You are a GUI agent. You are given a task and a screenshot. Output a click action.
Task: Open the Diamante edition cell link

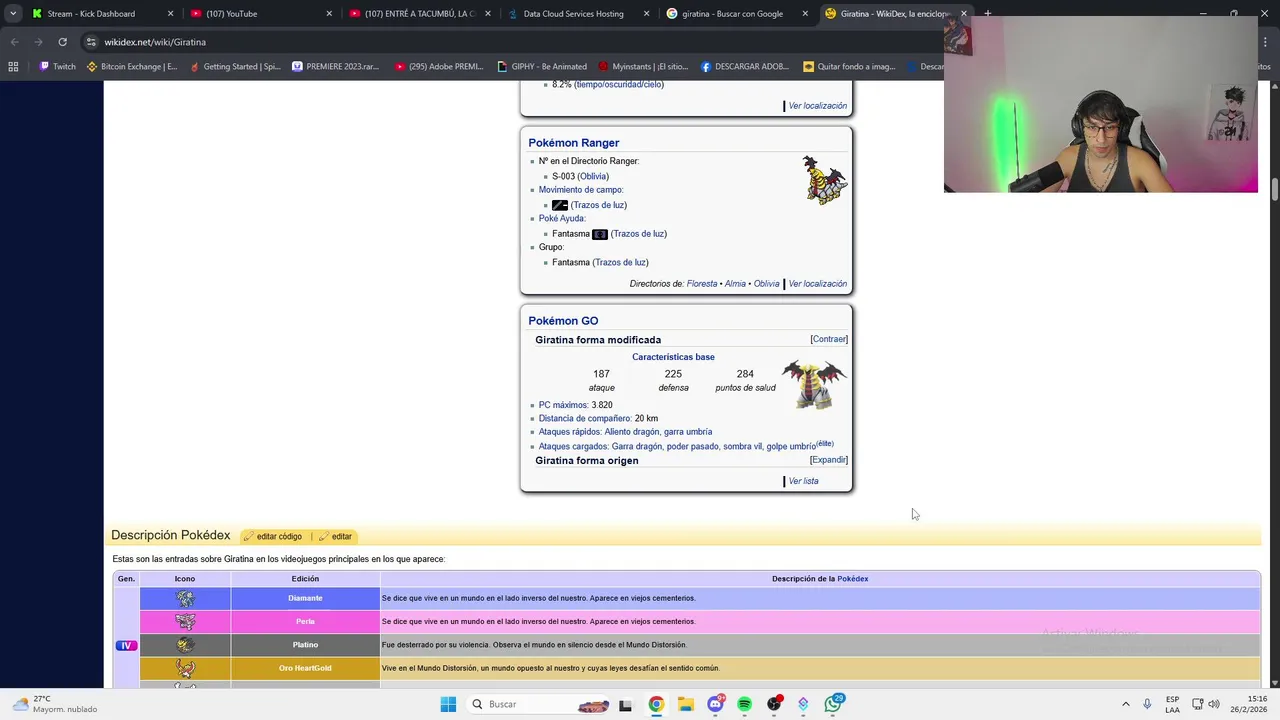coord(305,598)
